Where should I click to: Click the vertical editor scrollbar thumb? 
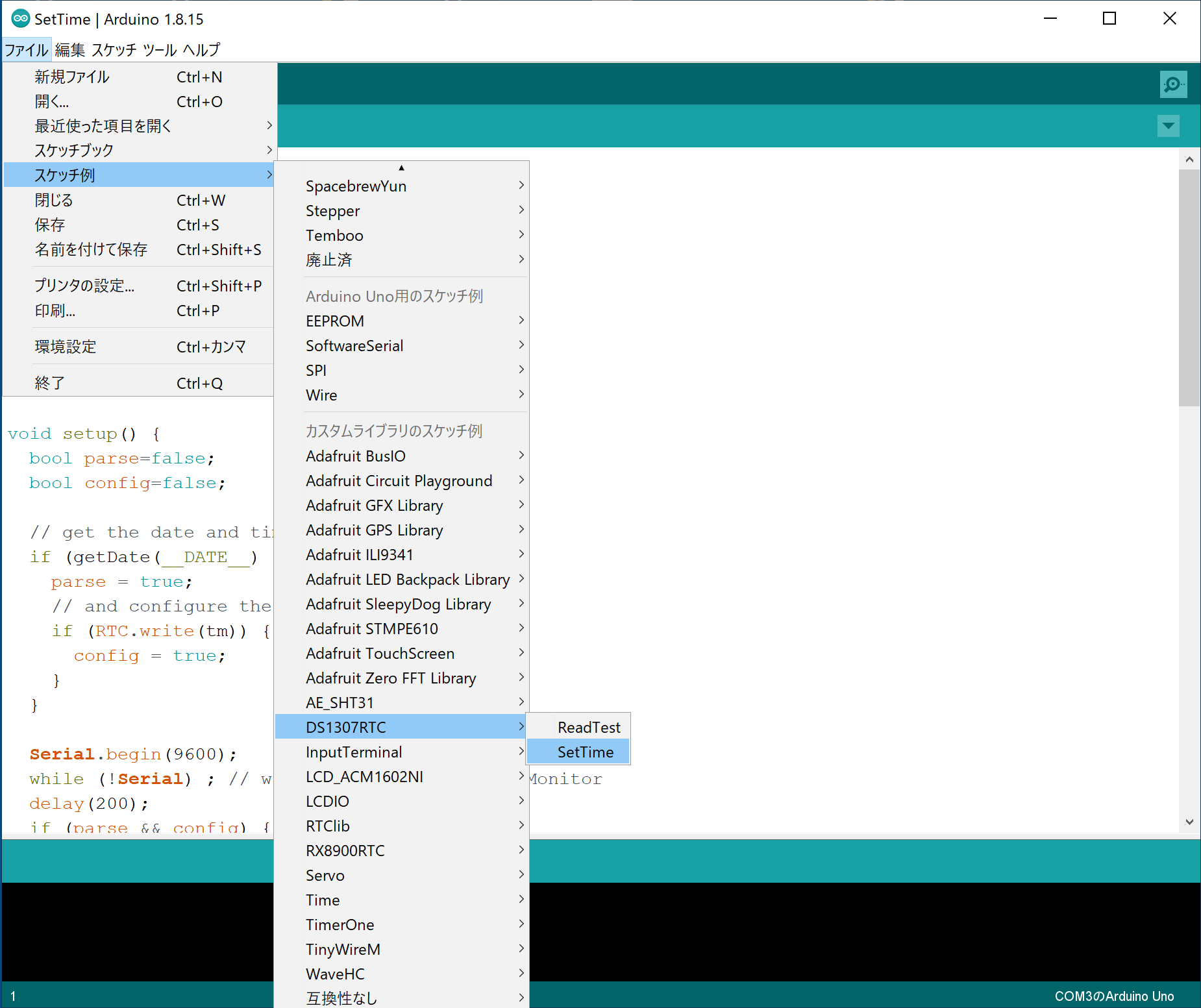coord(1189,286)
